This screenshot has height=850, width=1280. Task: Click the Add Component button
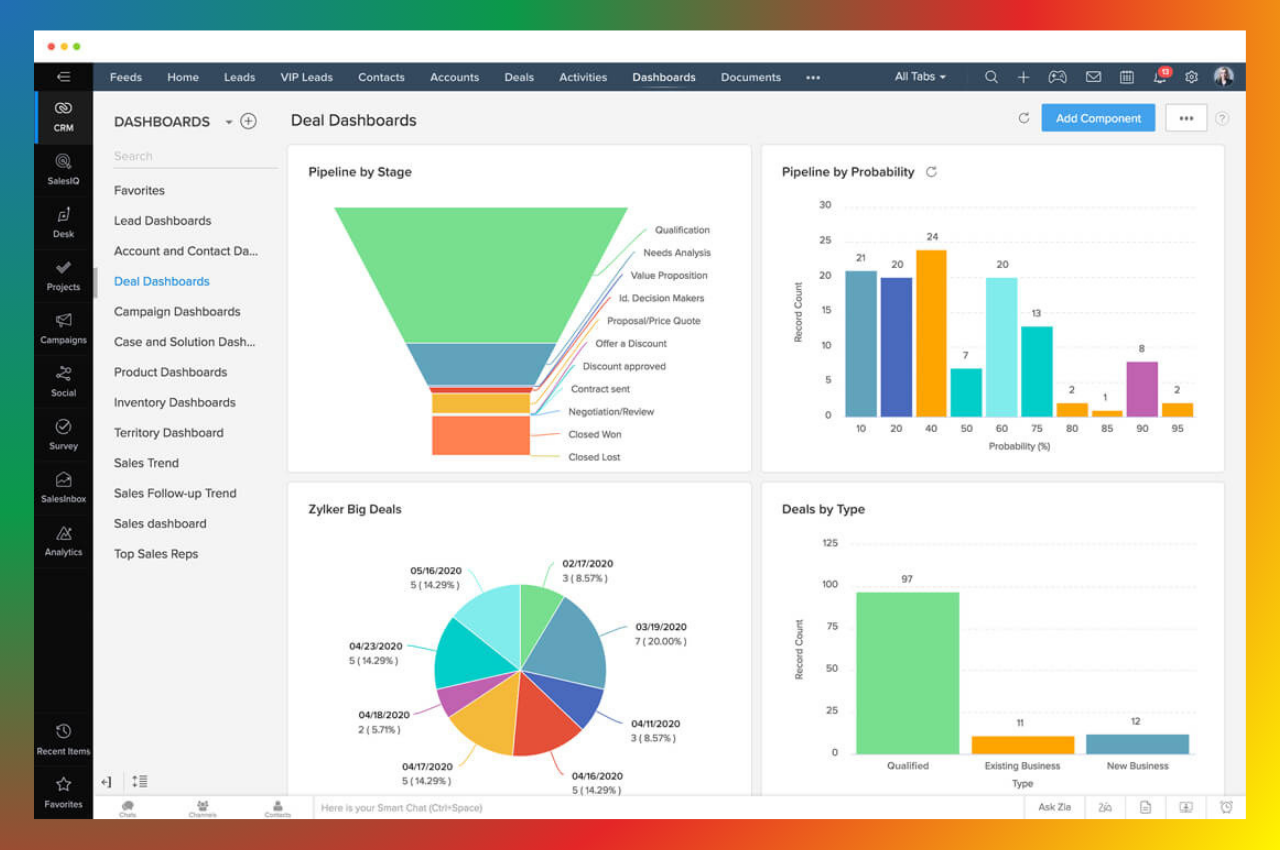tap(1098, 118)
